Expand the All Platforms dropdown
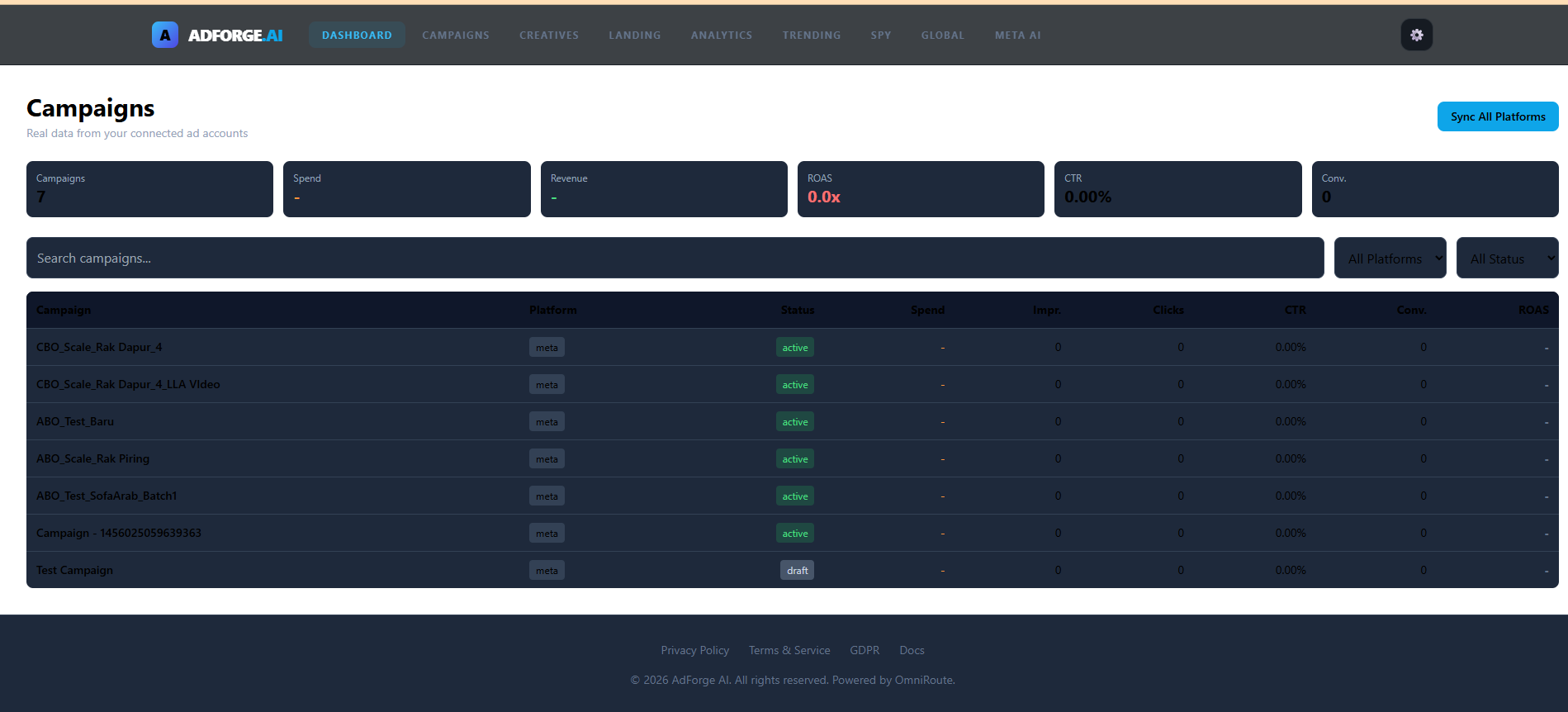The image size is (1568, 712). pos(1390,258)
